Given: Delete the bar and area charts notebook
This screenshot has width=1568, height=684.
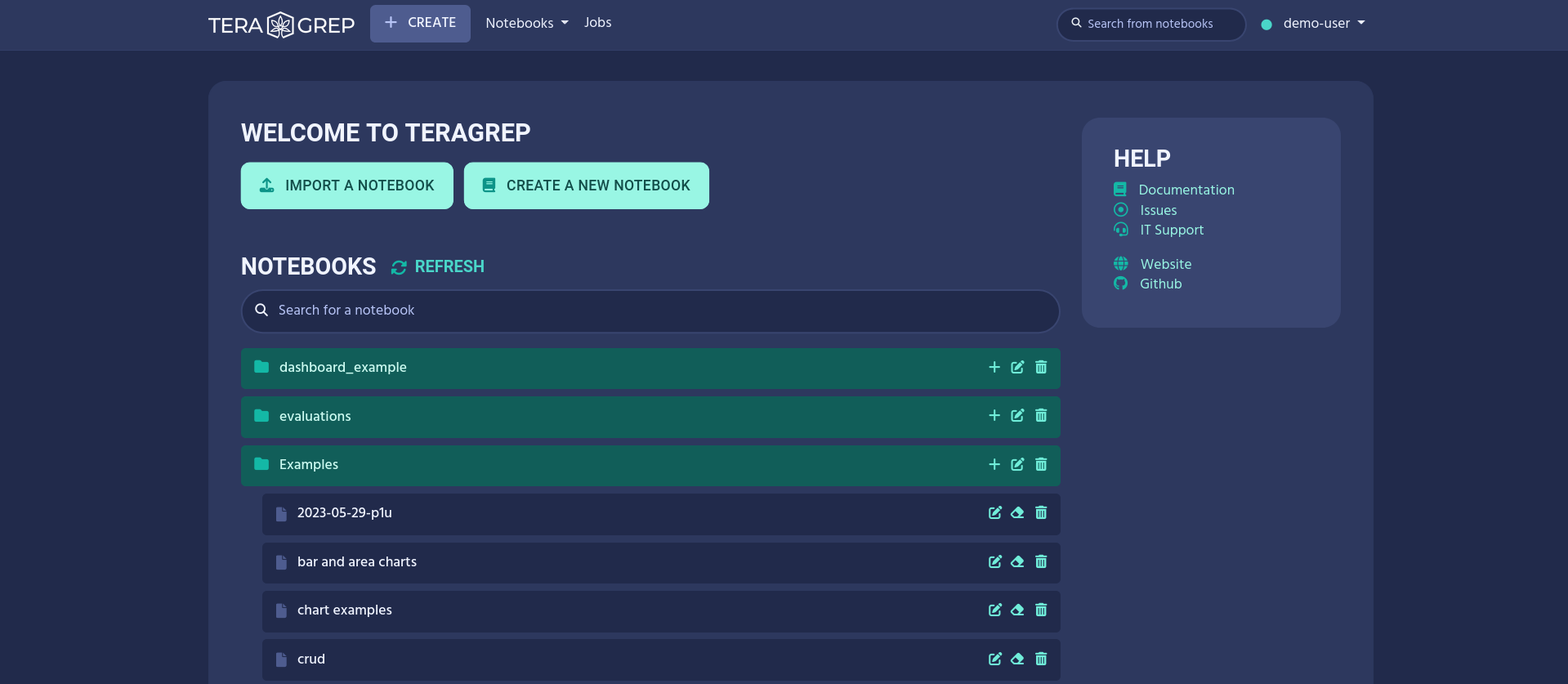Looking at the screenshot, I should 1041,561.
